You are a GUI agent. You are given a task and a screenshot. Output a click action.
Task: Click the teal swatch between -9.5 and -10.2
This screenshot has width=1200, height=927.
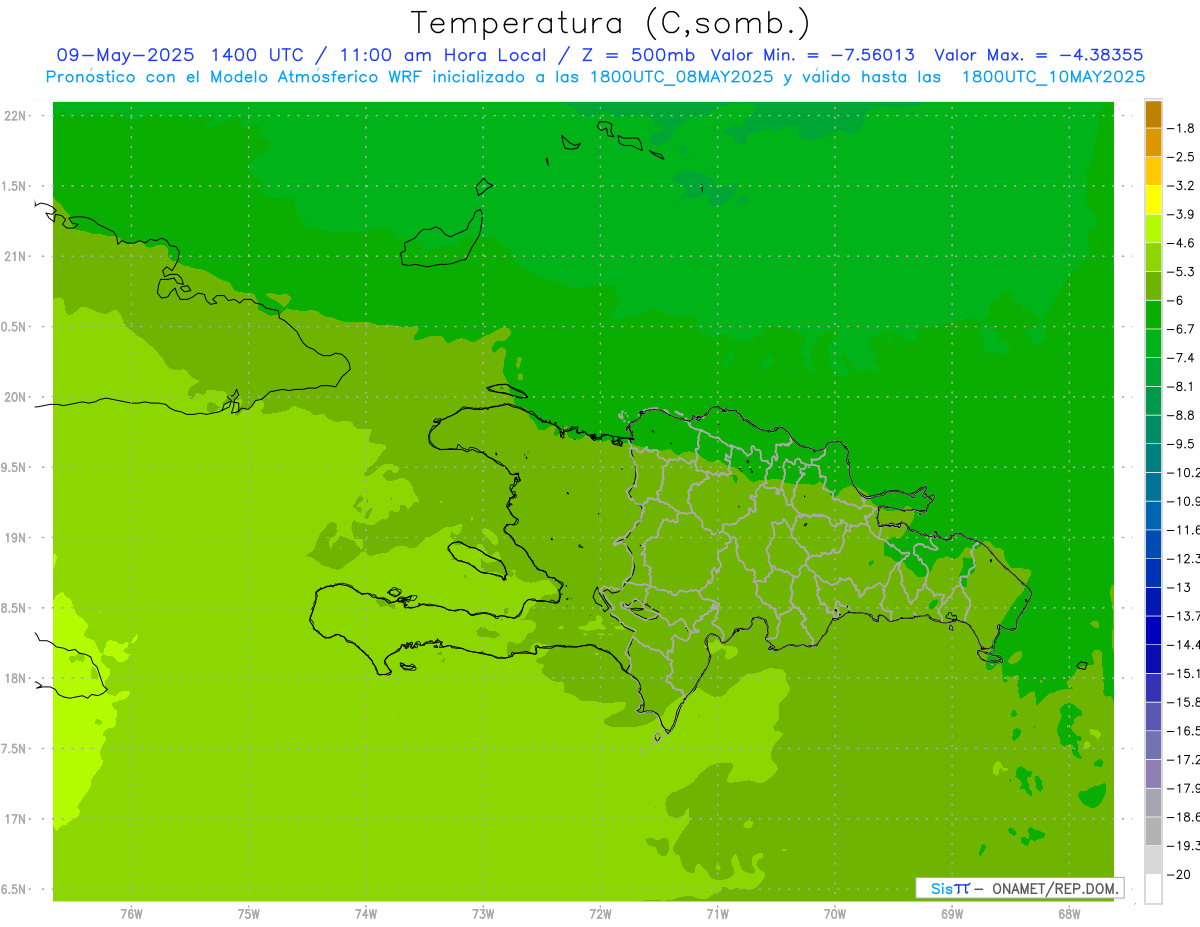[x=1153, y=458]
